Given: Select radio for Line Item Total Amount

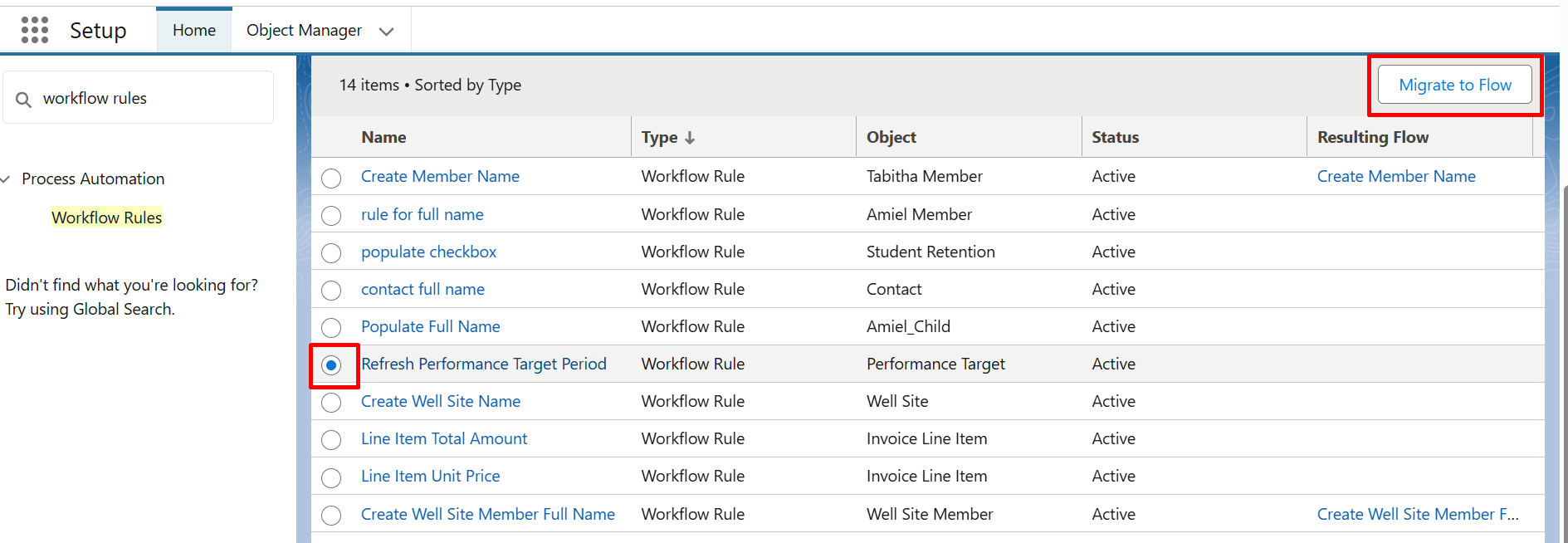Looking at the screenshot, I should pyautogui.click(x=331, y=440).
